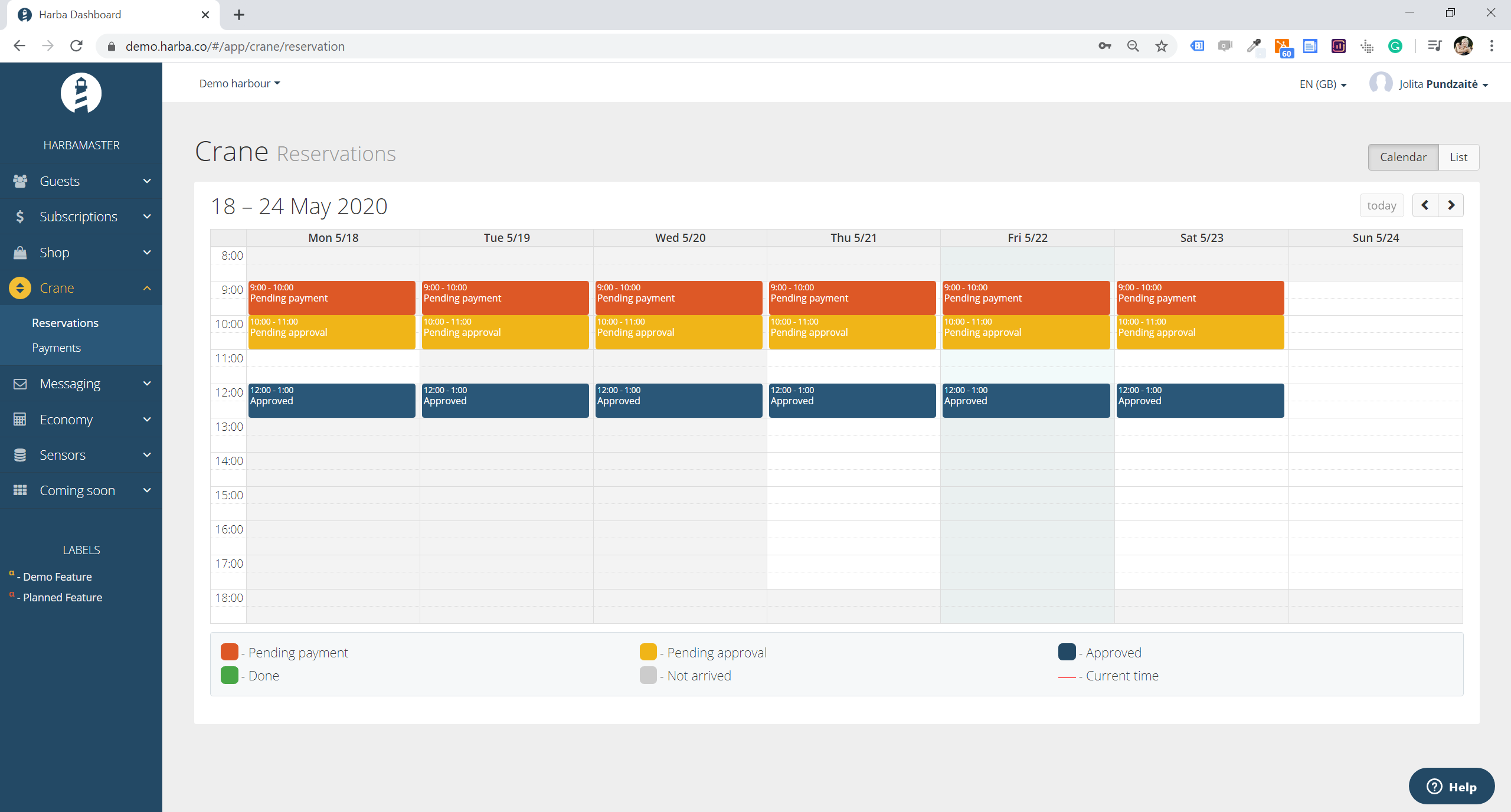Click the Guests people icon in sidebar
This screenshot has height=812, width=1511.
click(20, 181)
